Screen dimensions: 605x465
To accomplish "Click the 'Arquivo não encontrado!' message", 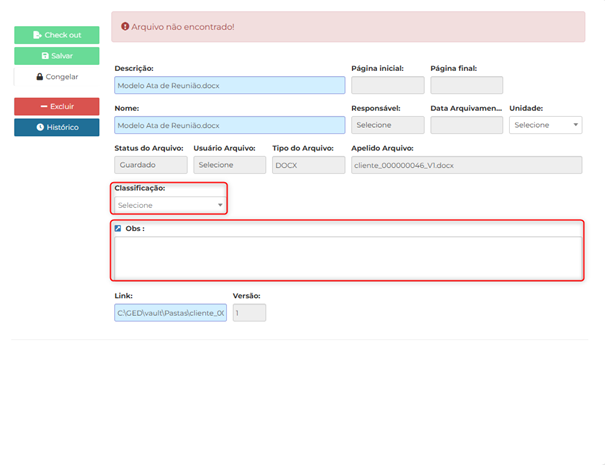I will coord(183,27).
